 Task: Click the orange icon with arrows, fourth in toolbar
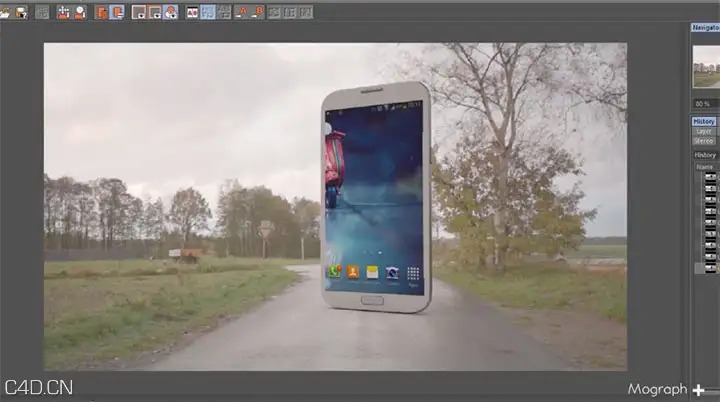tap(63, 12)
